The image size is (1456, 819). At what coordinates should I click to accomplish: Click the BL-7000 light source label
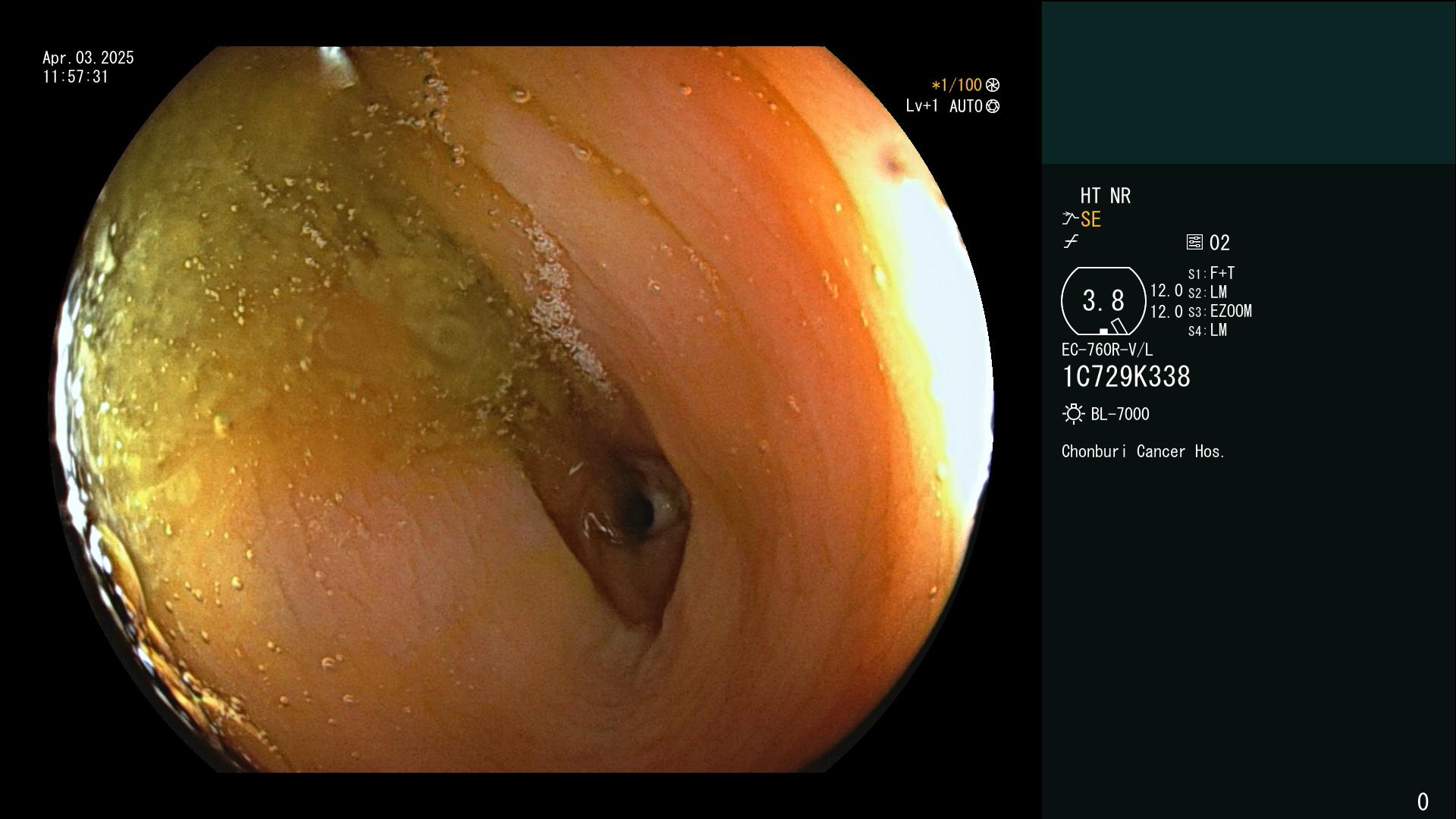point(1120,414)
